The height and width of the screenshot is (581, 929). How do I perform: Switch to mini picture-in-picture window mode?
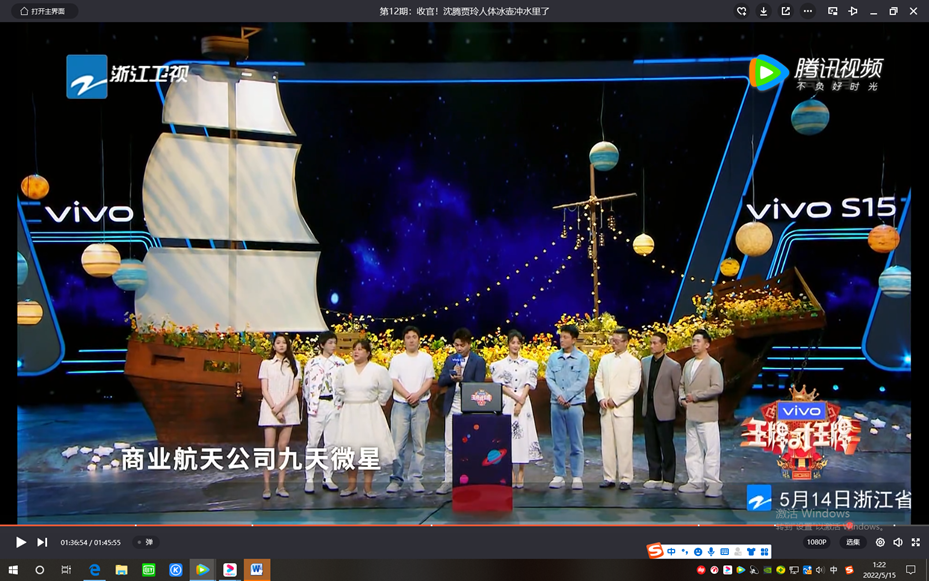coord(832,11)
